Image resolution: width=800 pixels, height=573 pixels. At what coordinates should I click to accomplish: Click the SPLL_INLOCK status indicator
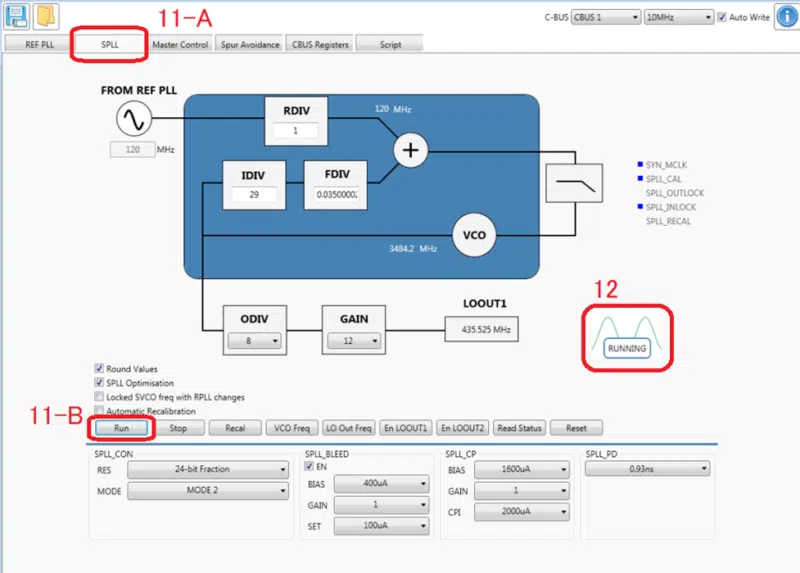(641, 207)
